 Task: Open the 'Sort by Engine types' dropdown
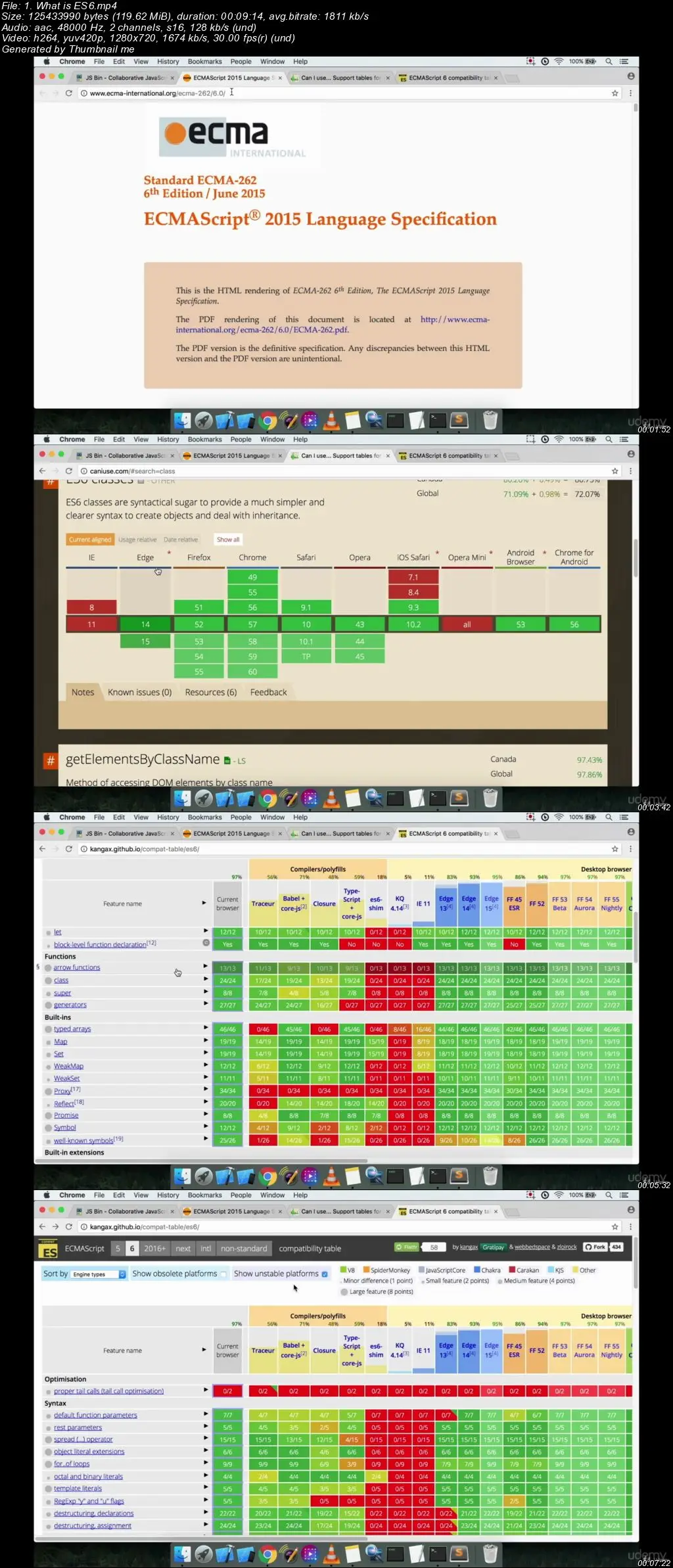click(99, 1274)
